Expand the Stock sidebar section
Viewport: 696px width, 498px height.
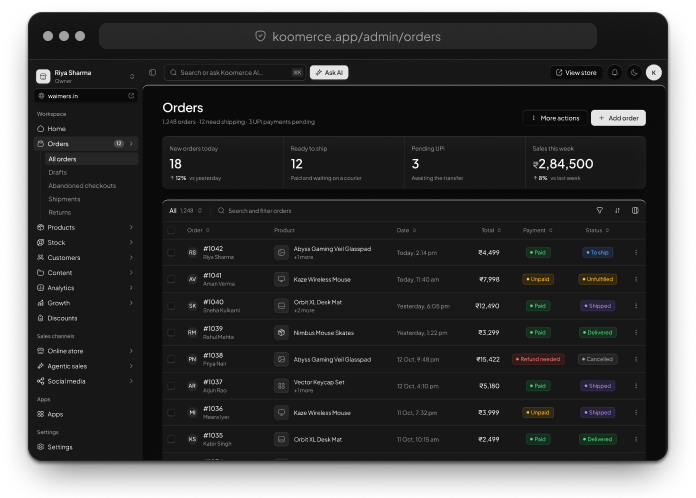point(131,242)
